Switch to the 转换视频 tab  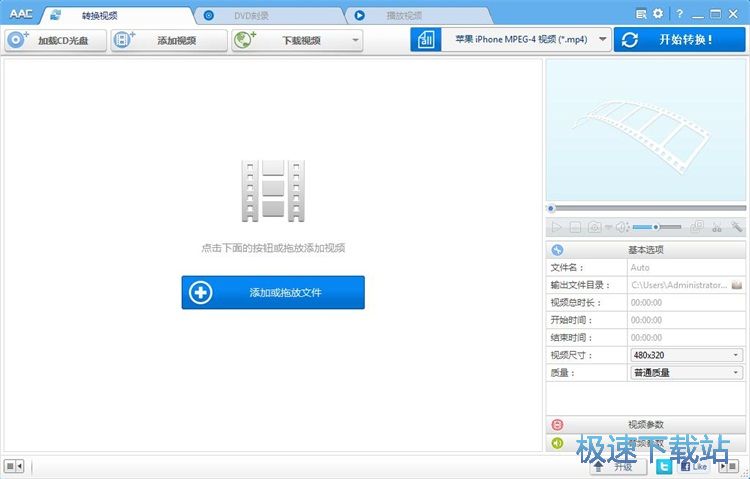(117, 15)
